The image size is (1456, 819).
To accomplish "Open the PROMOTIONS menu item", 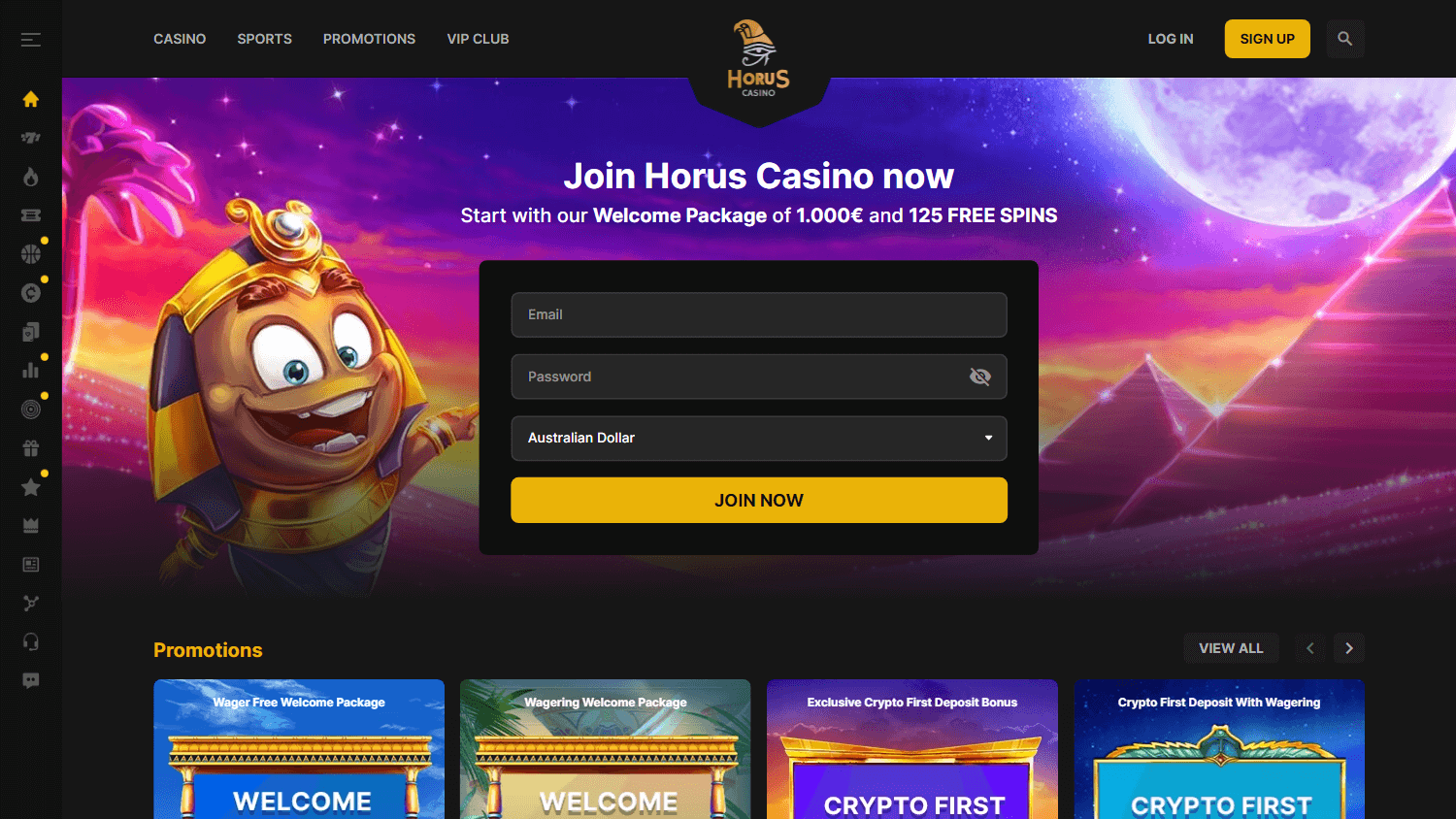I will [x=369, y=39].
